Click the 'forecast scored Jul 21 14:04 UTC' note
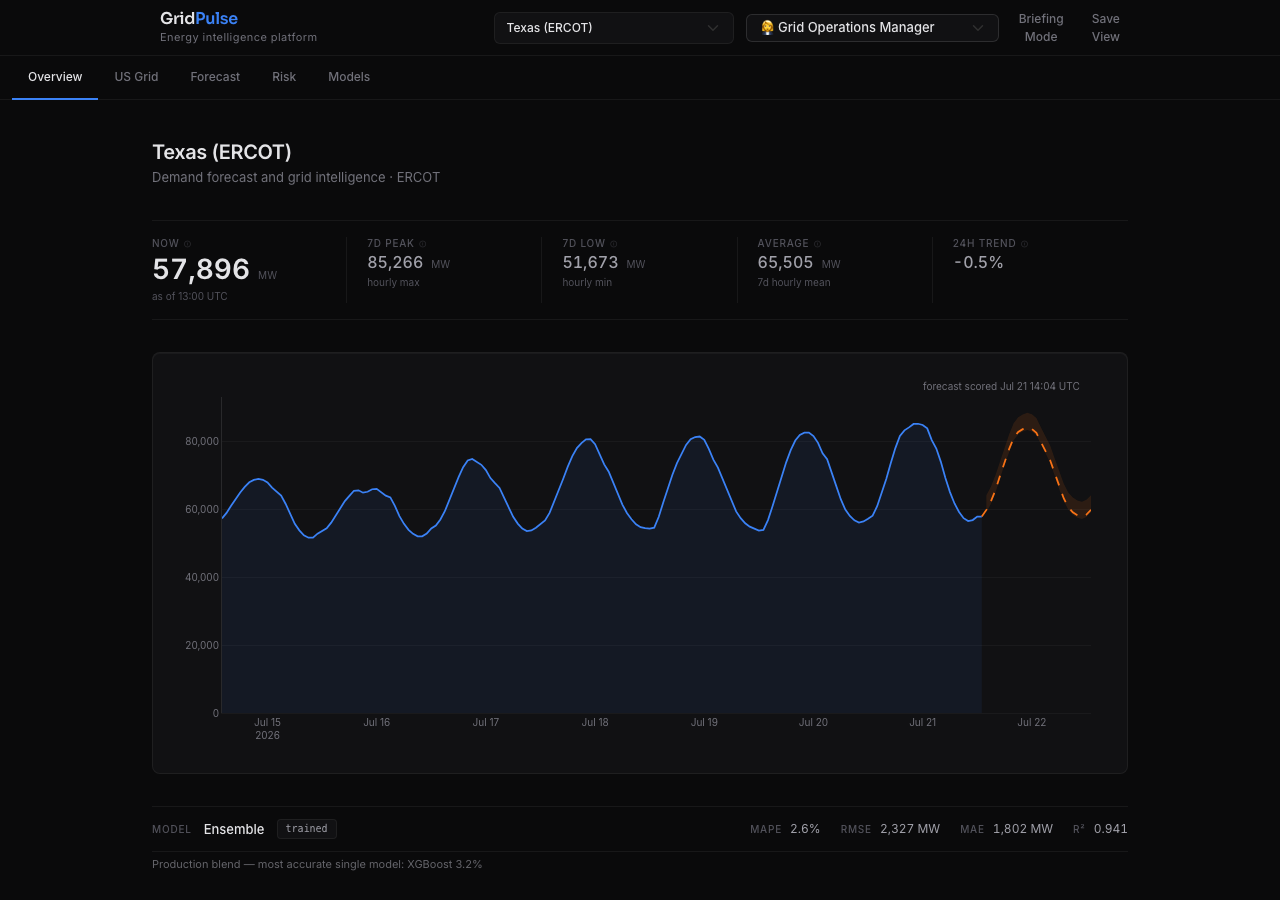Screen dimensions: 1280x900 [1001, 386]
